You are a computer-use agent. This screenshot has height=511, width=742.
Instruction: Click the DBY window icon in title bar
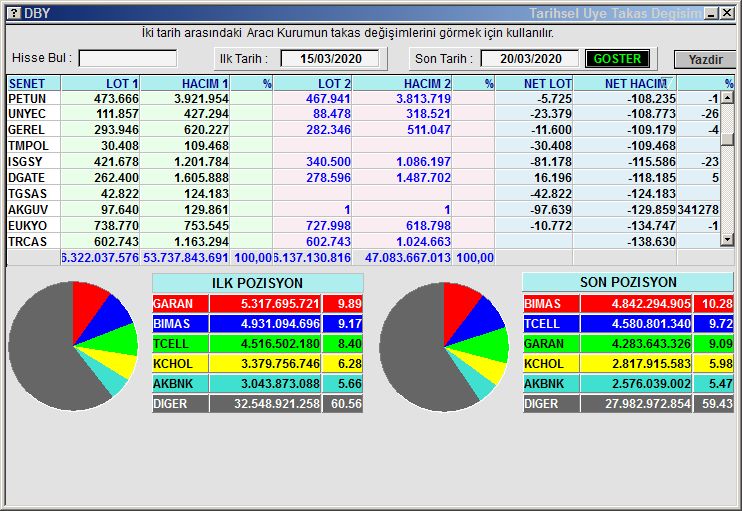(12, 13)
